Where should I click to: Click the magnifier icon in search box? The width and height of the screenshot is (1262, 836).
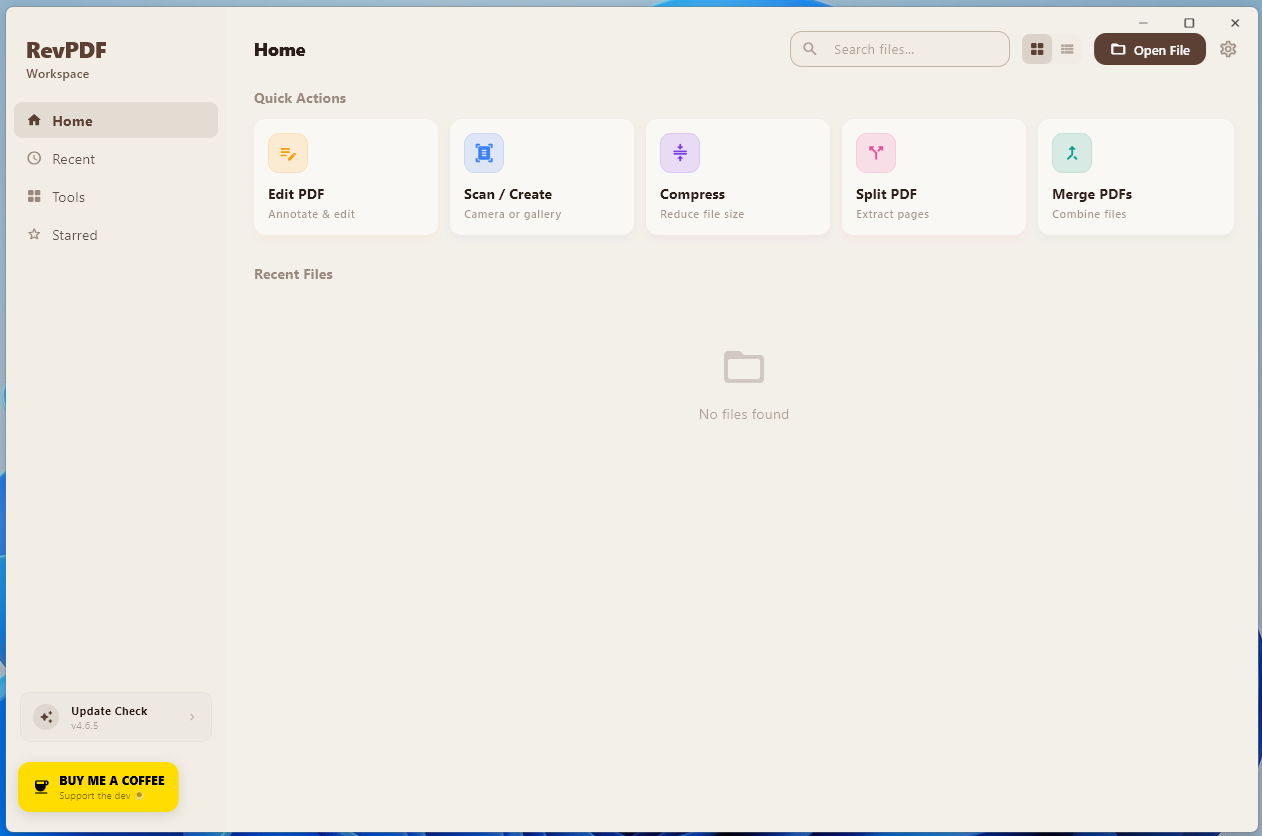(810, 49)
